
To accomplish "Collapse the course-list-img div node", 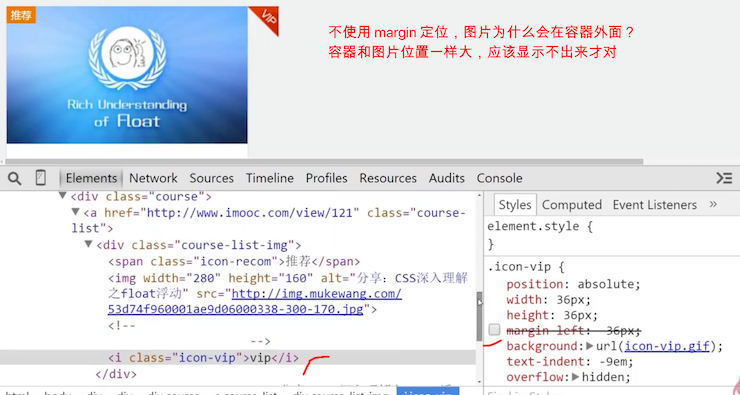I will click(88, 244).
